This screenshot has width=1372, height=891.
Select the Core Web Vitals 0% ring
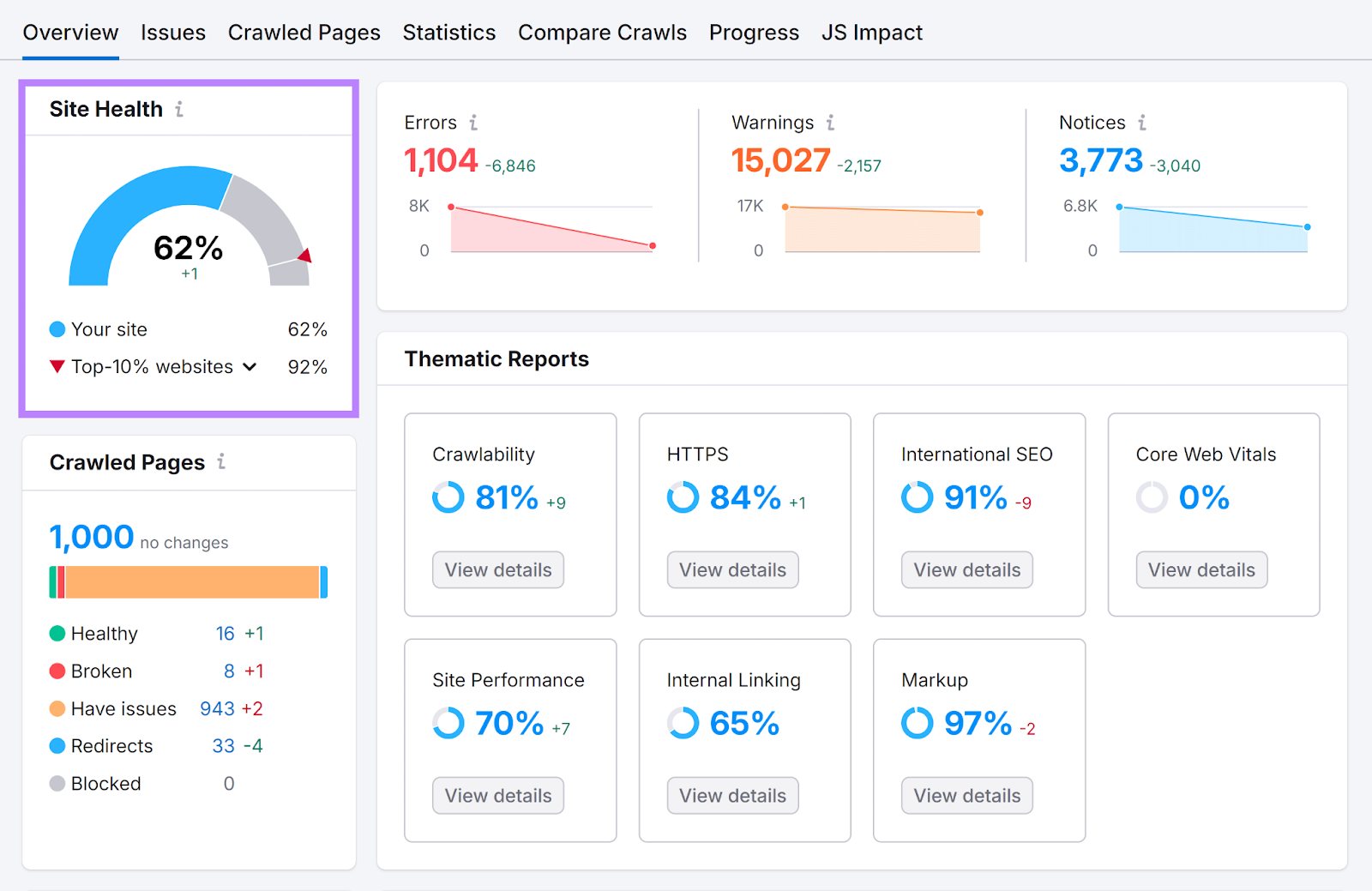click(x=1152, y=497)
